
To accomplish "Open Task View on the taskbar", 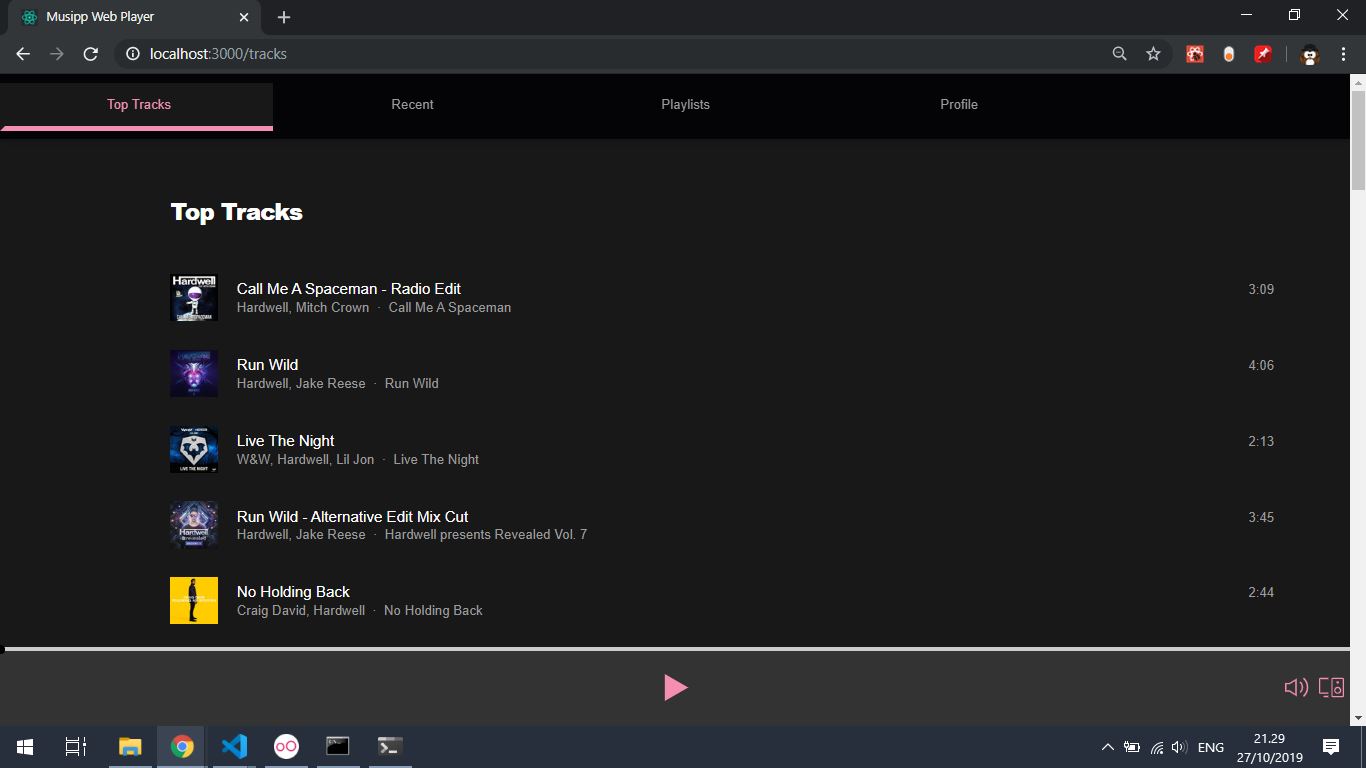I will tap(76, 747).
